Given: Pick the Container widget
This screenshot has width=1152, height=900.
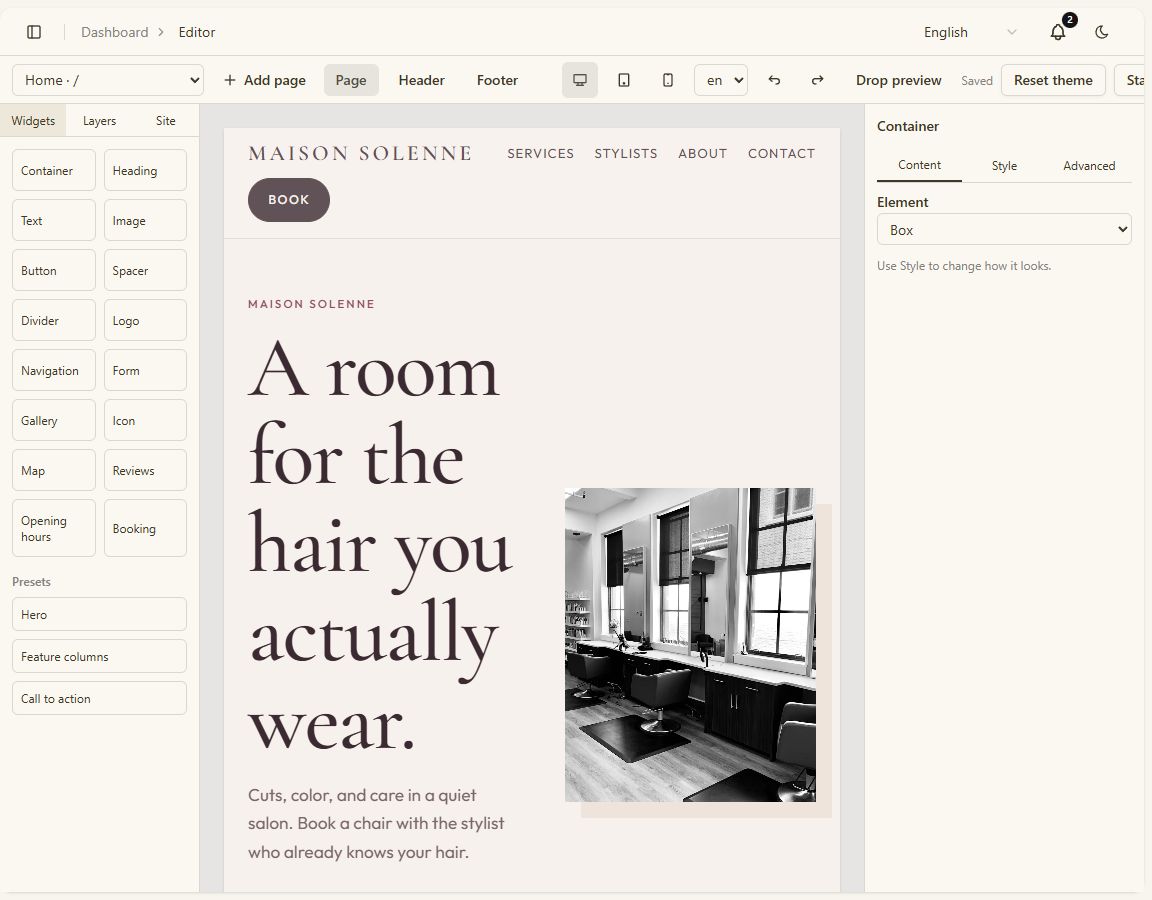Looking at the screenshot, I should [54, 170].
